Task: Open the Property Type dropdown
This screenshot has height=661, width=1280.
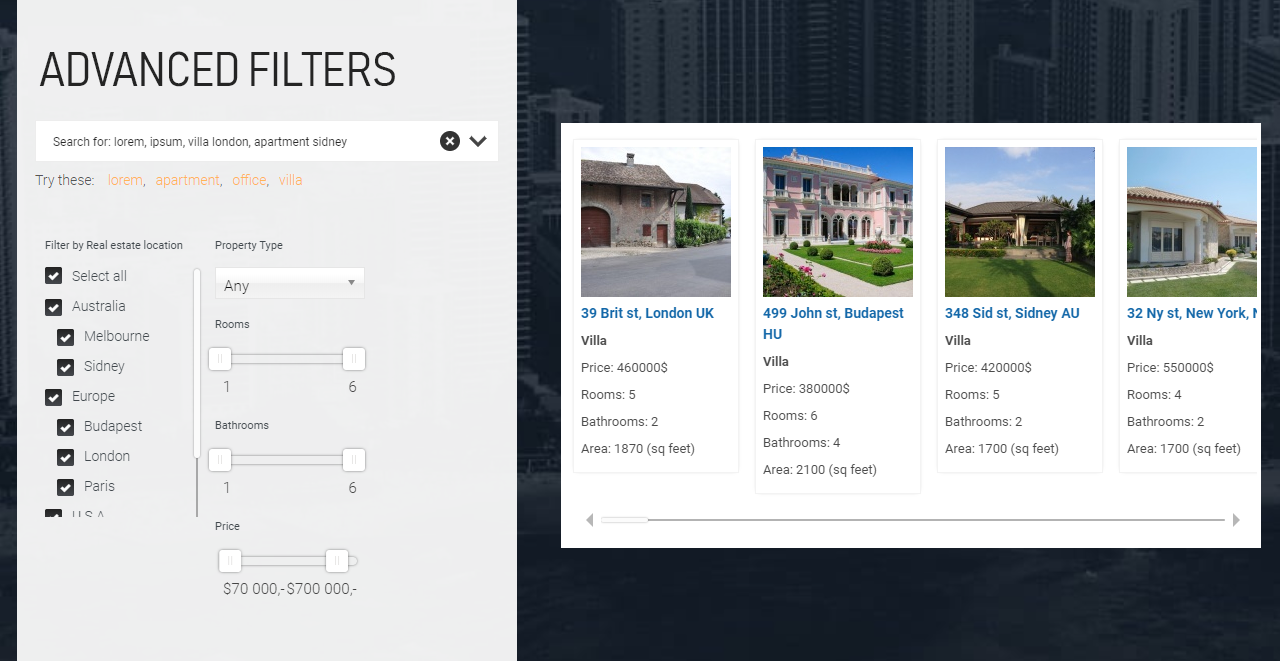Action: (289, 284)
